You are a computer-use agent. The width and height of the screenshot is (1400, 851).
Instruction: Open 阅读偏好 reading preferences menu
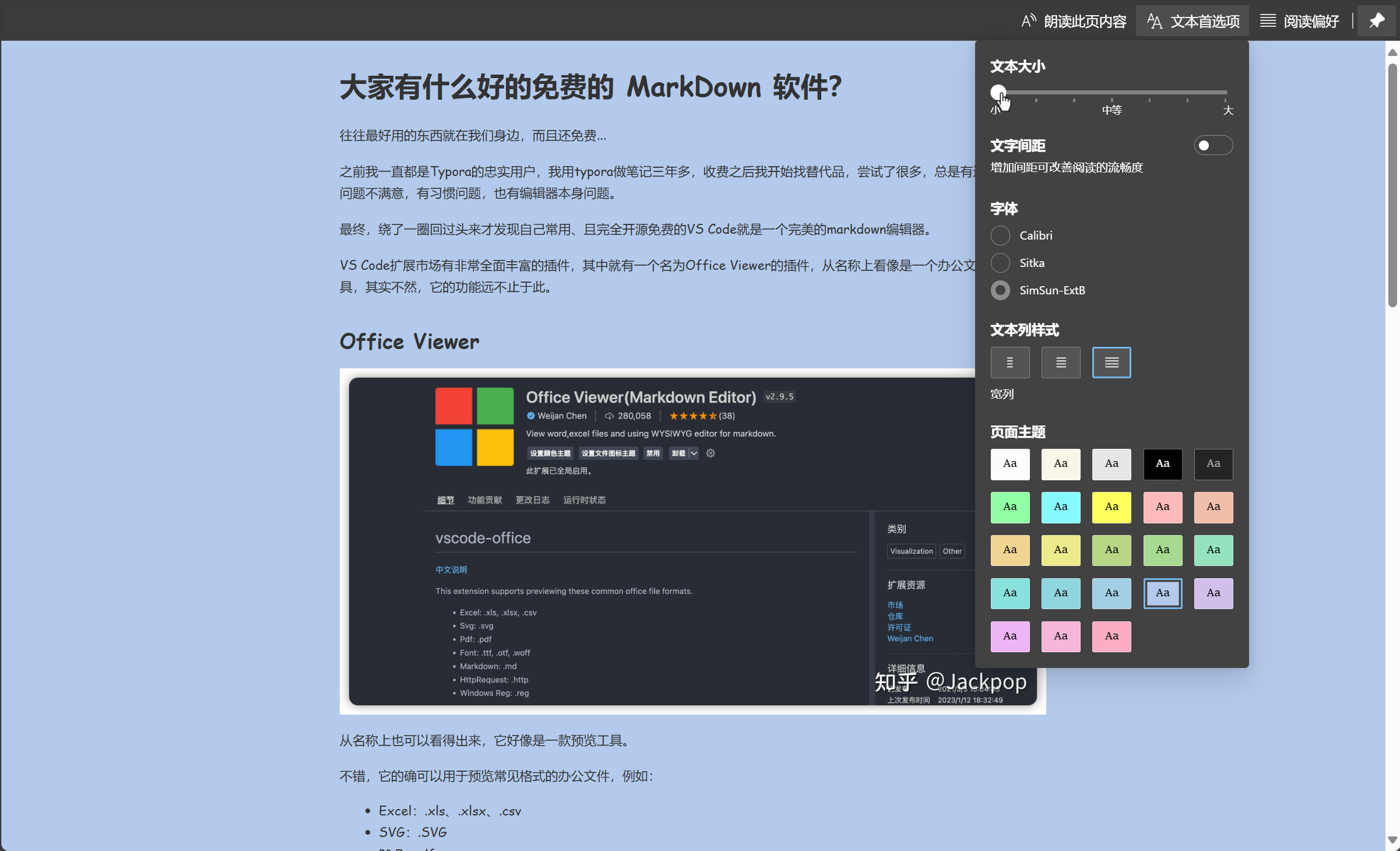click(x=1300, y=22)
